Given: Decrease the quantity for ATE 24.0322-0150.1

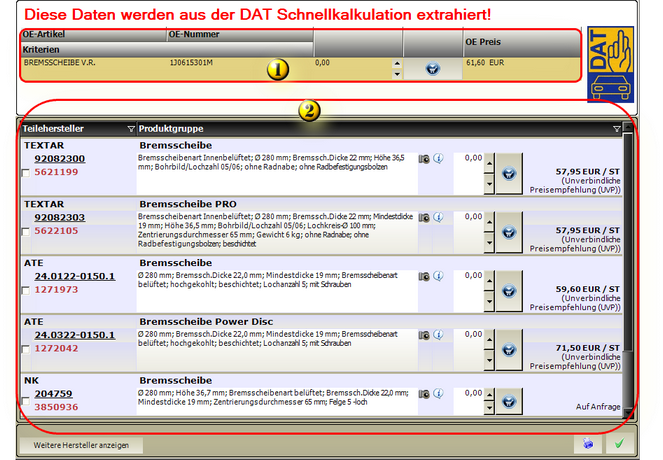Looking at the screenshot, I should coord(489,360).
